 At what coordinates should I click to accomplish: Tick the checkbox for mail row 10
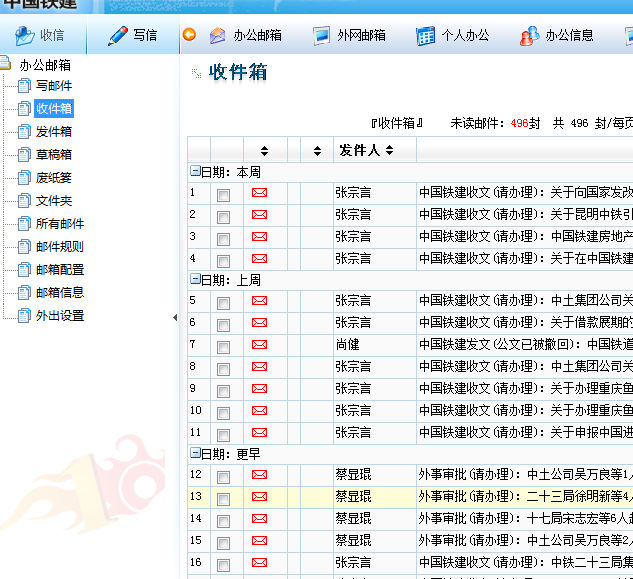[x=223, y=413]
